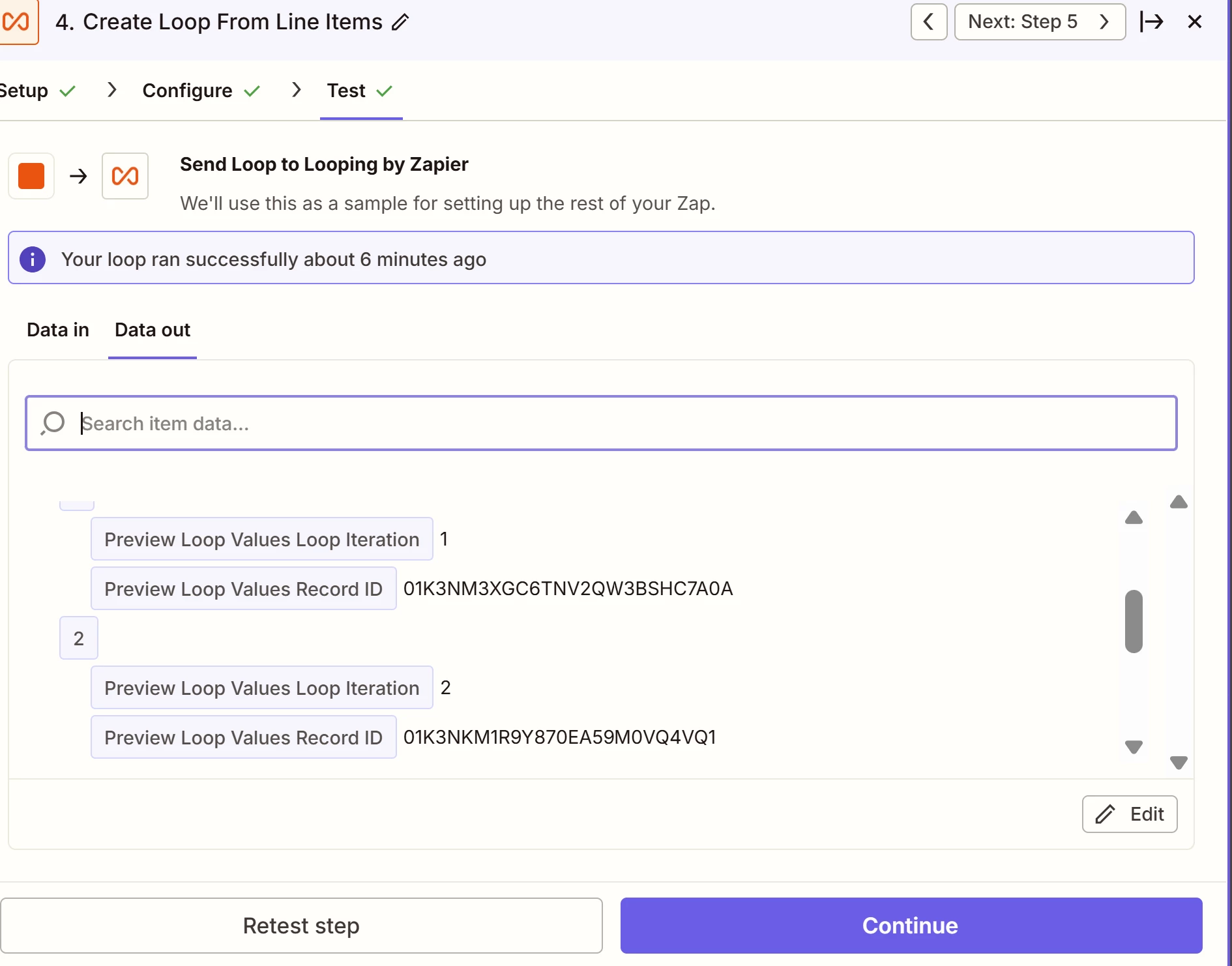Click record value 01K3NM3XGC6TNV2QW3BSHC7A0A
Image resolution: width=1232 pixels, height=966 pixels.
pyautogui.click(x=568, y=589)
